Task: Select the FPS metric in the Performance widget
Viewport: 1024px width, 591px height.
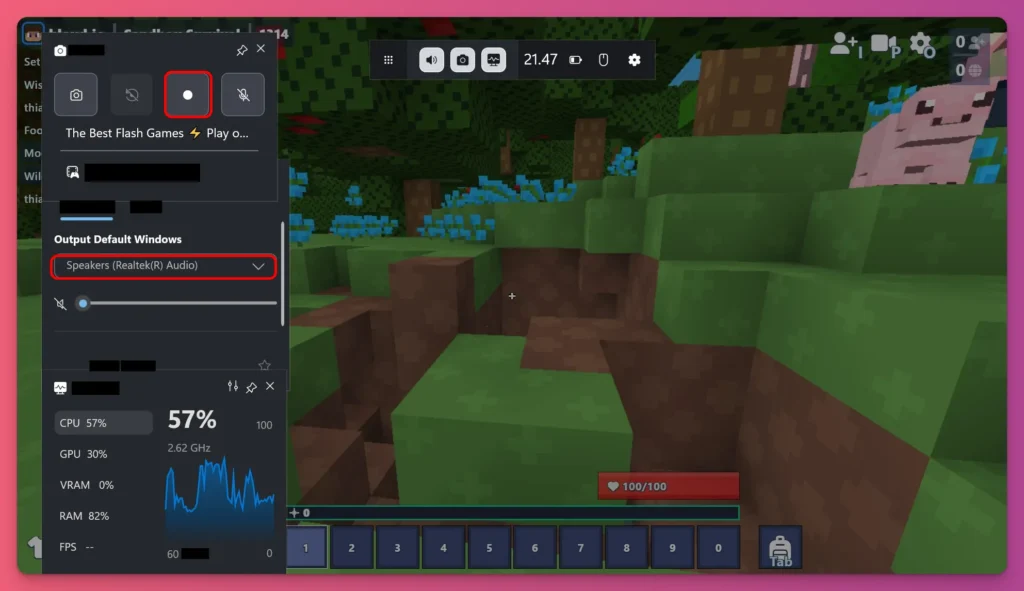Action: click(87, 548)
